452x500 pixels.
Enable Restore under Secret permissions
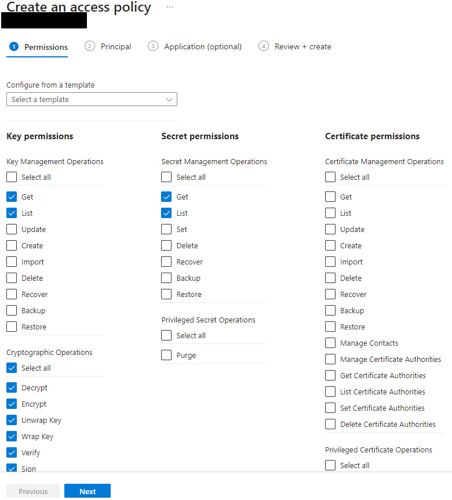tap(166, 294)
